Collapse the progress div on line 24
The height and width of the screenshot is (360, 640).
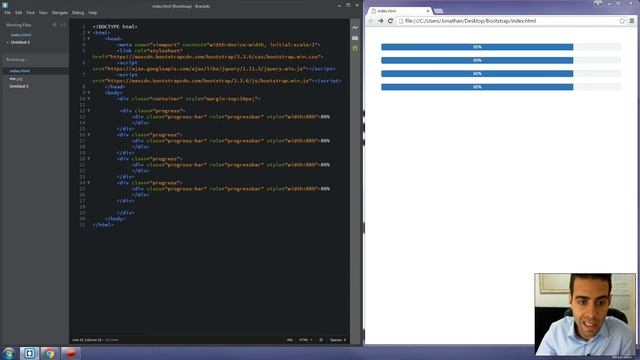89,182
